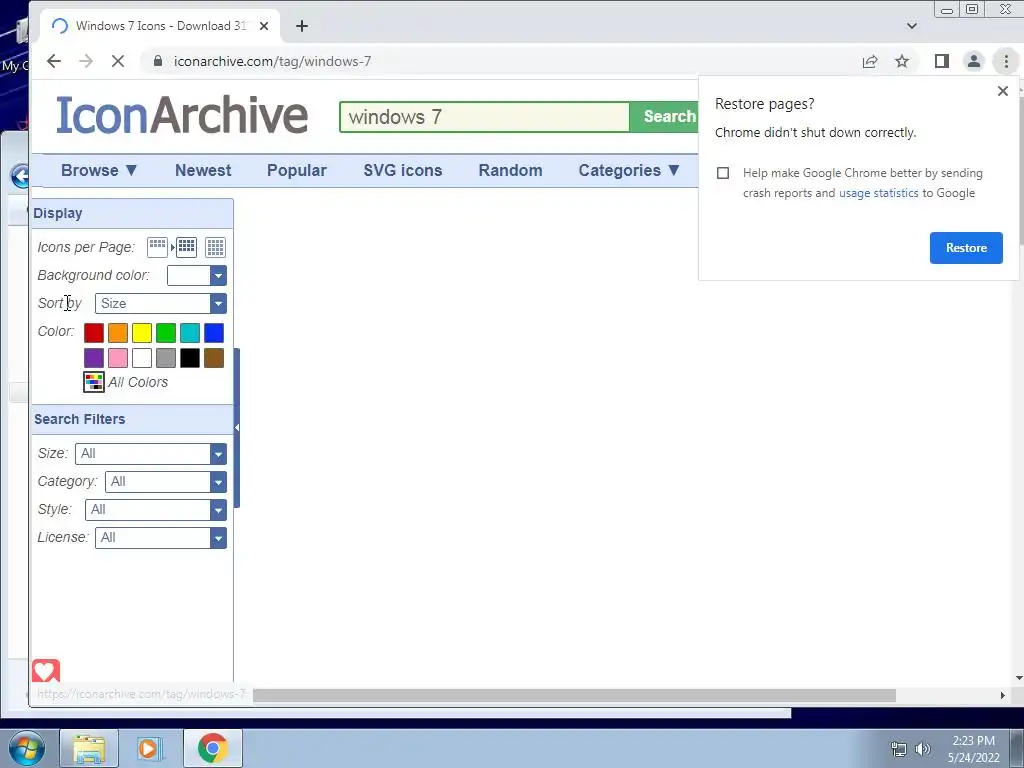
Task: Open Sort by dropdown
Action: [x=161, y=304]
